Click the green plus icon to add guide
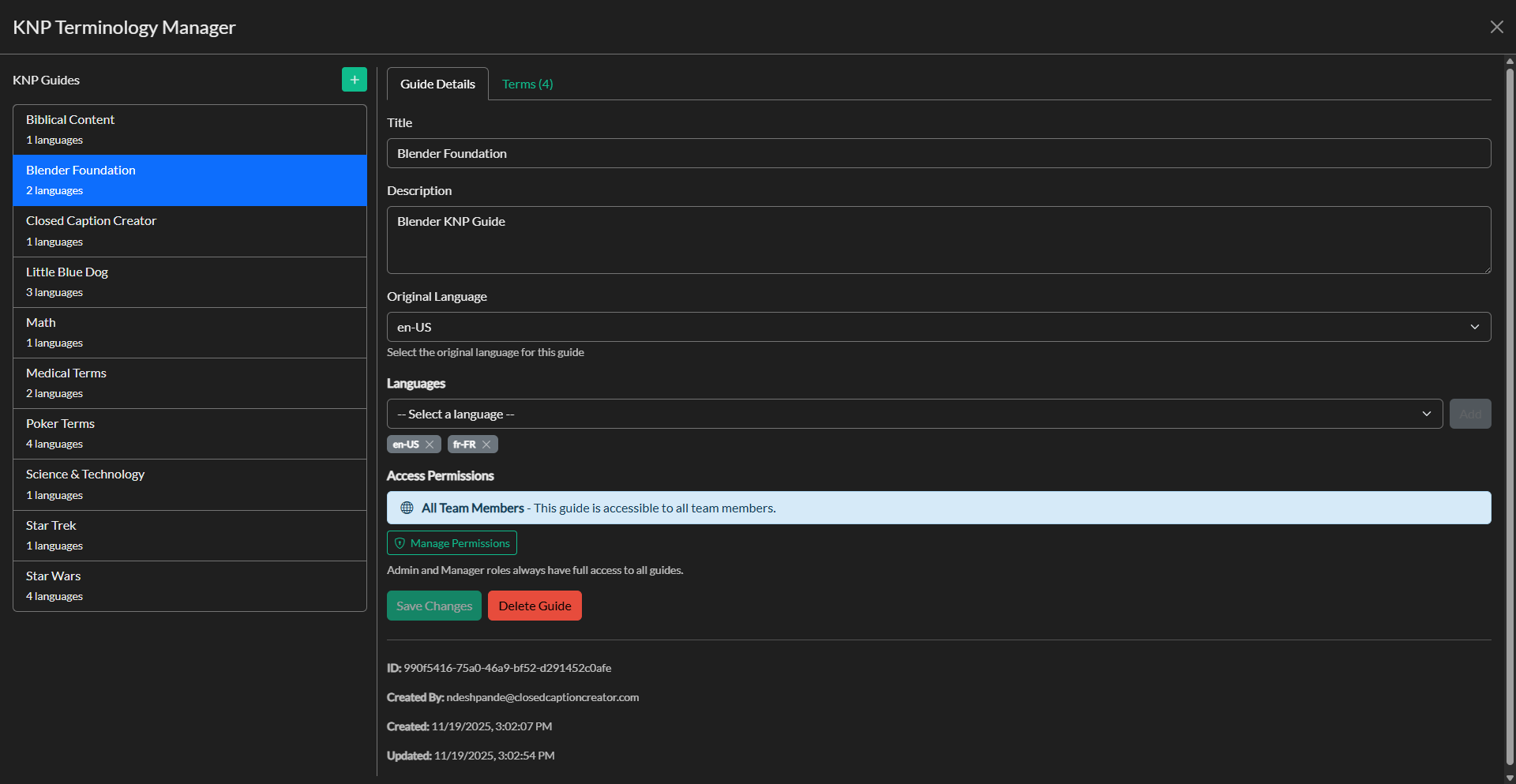This screenshot has height=784, width=1516. coord(354,80)
